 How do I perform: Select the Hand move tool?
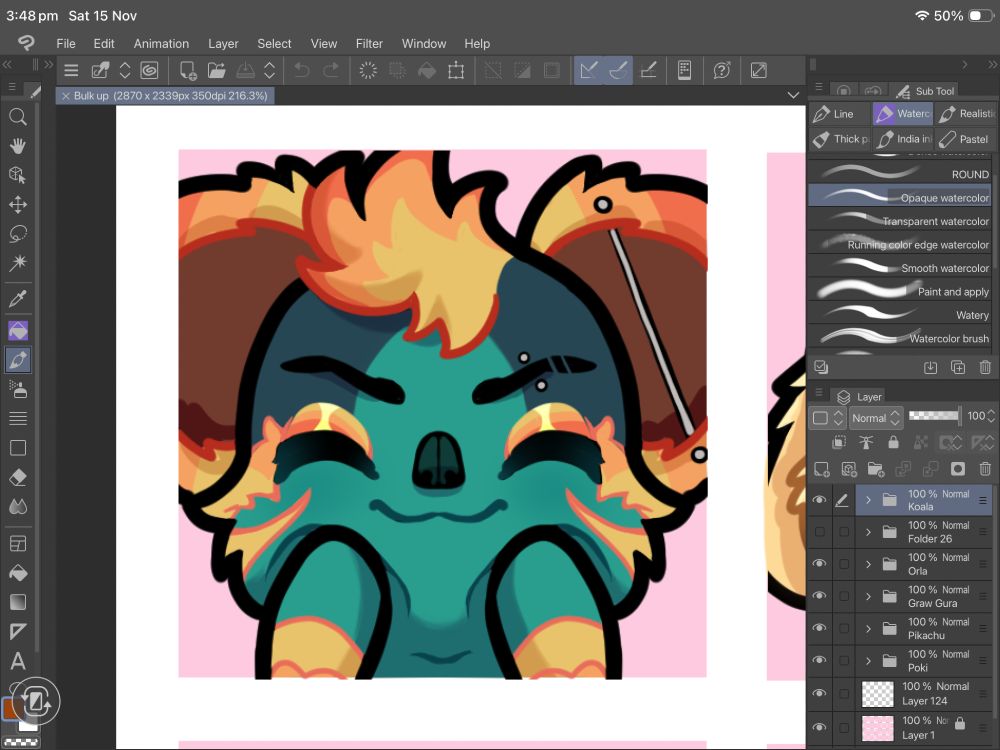coord(18,145)
